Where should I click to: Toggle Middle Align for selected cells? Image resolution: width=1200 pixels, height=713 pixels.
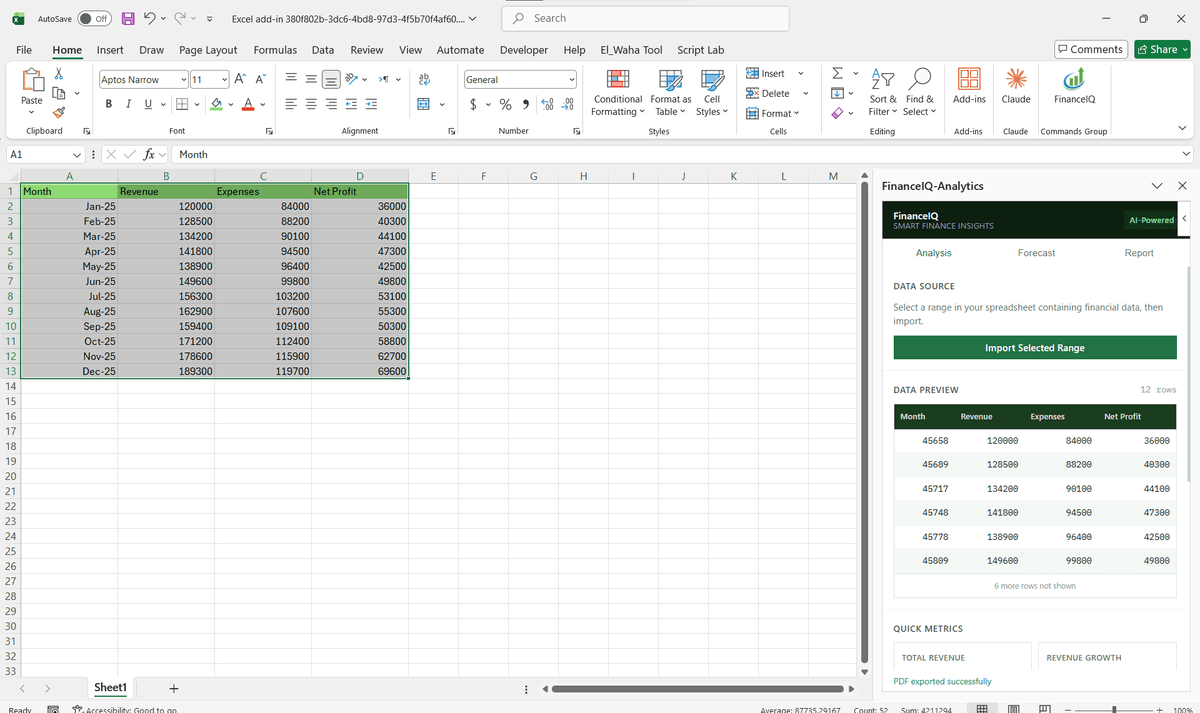tap(310, 79)
